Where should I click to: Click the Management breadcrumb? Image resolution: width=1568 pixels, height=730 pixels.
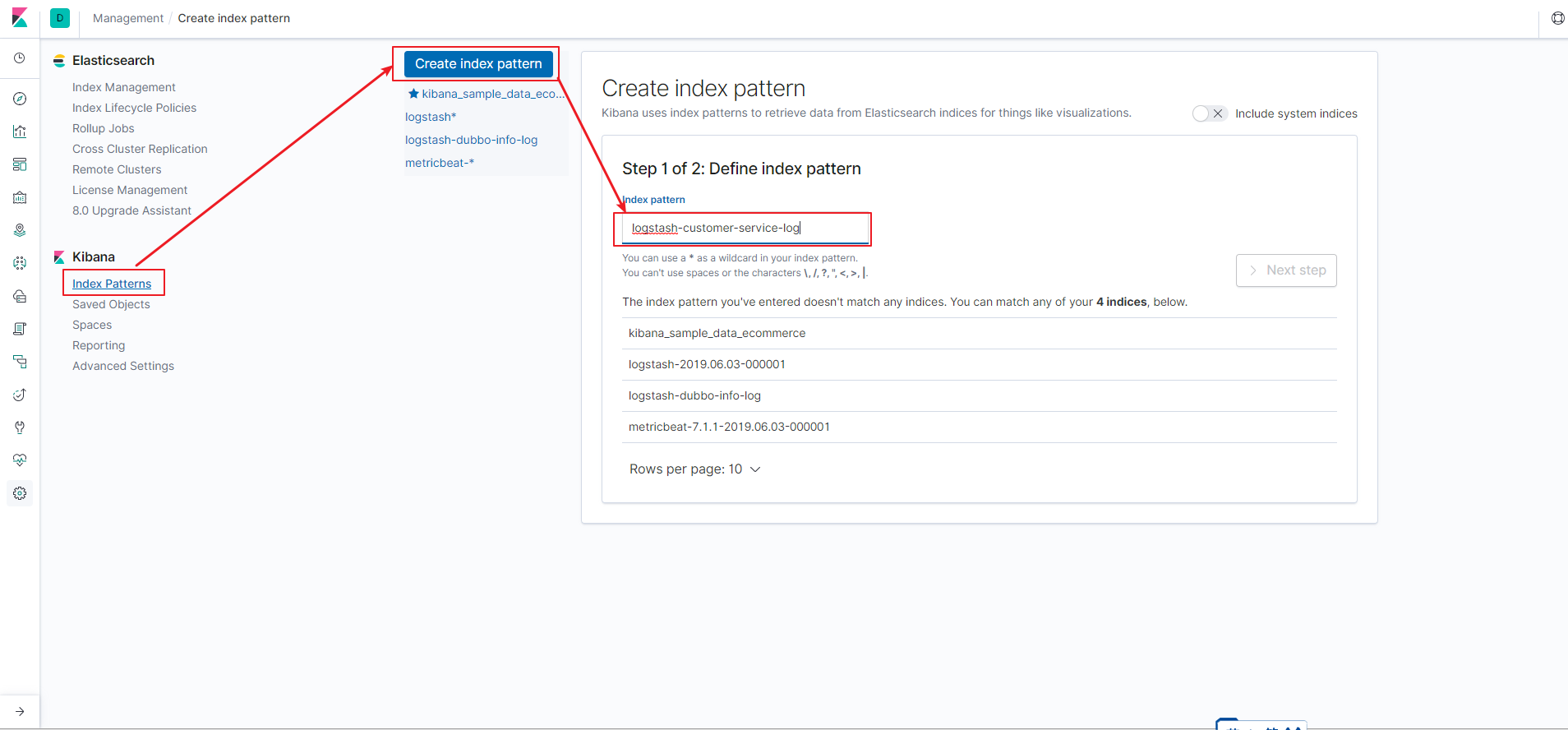click(x=128, y=18)
